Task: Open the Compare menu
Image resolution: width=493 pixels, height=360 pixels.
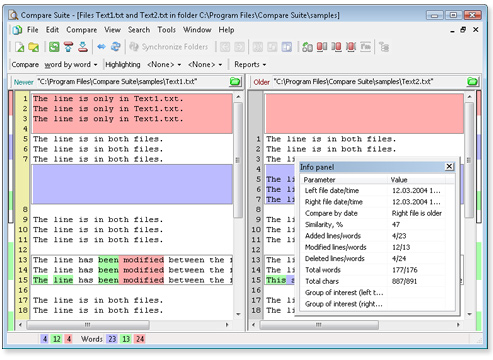Action: (x=82, y=30)
